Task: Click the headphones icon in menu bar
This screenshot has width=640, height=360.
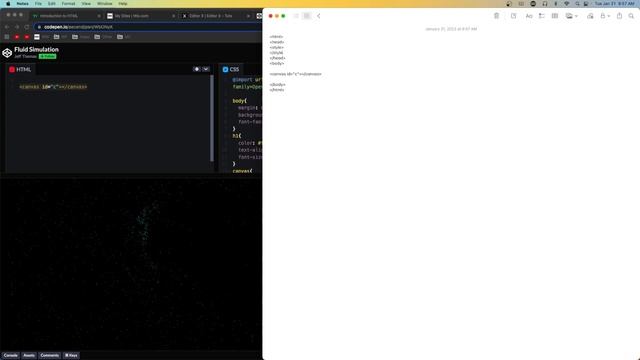Action: [544, 4]
